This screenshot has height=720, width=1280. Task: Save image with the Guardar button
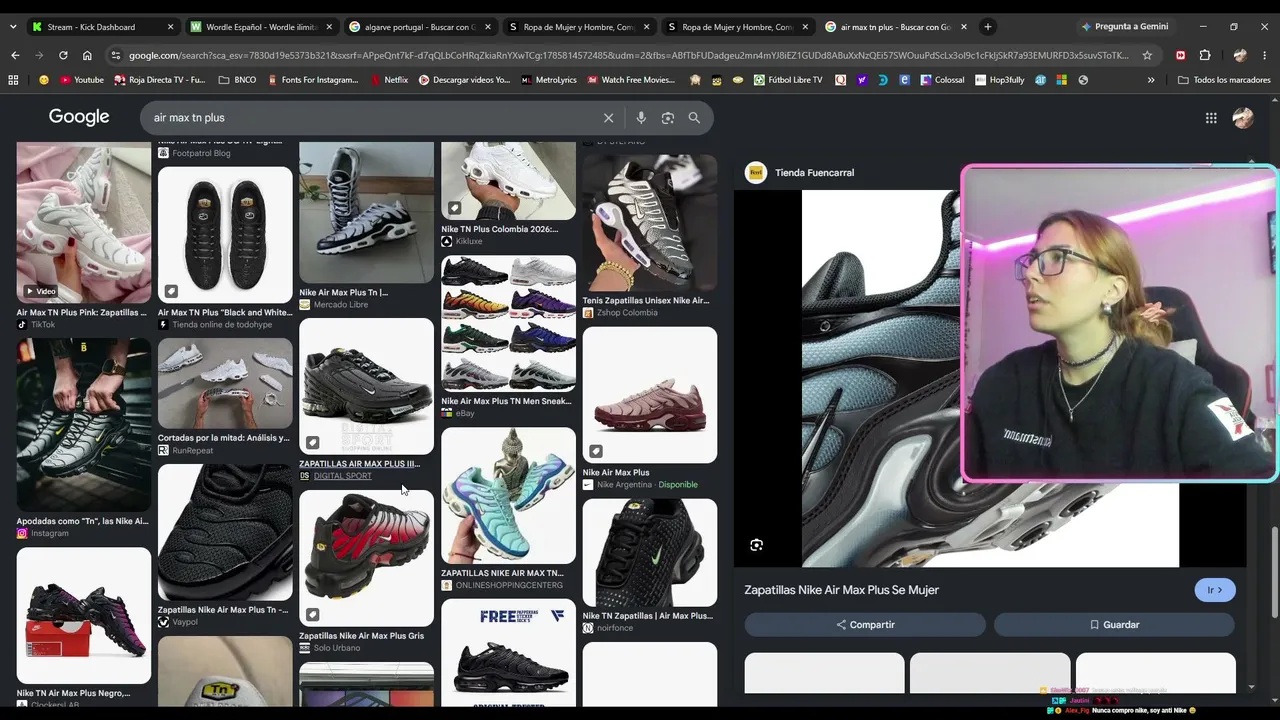tap(1114, 625)
